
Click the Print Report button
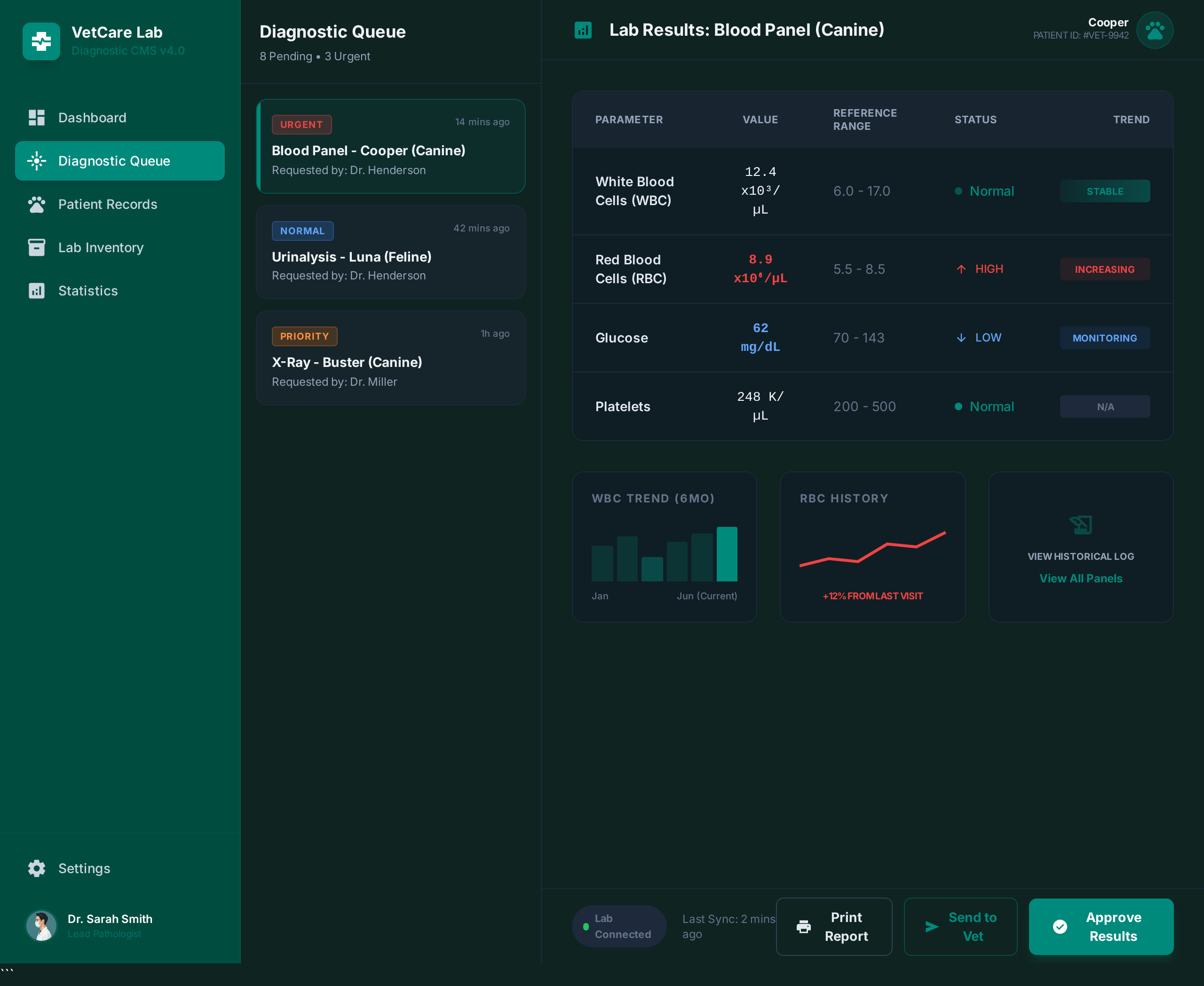tap(834, 926)
